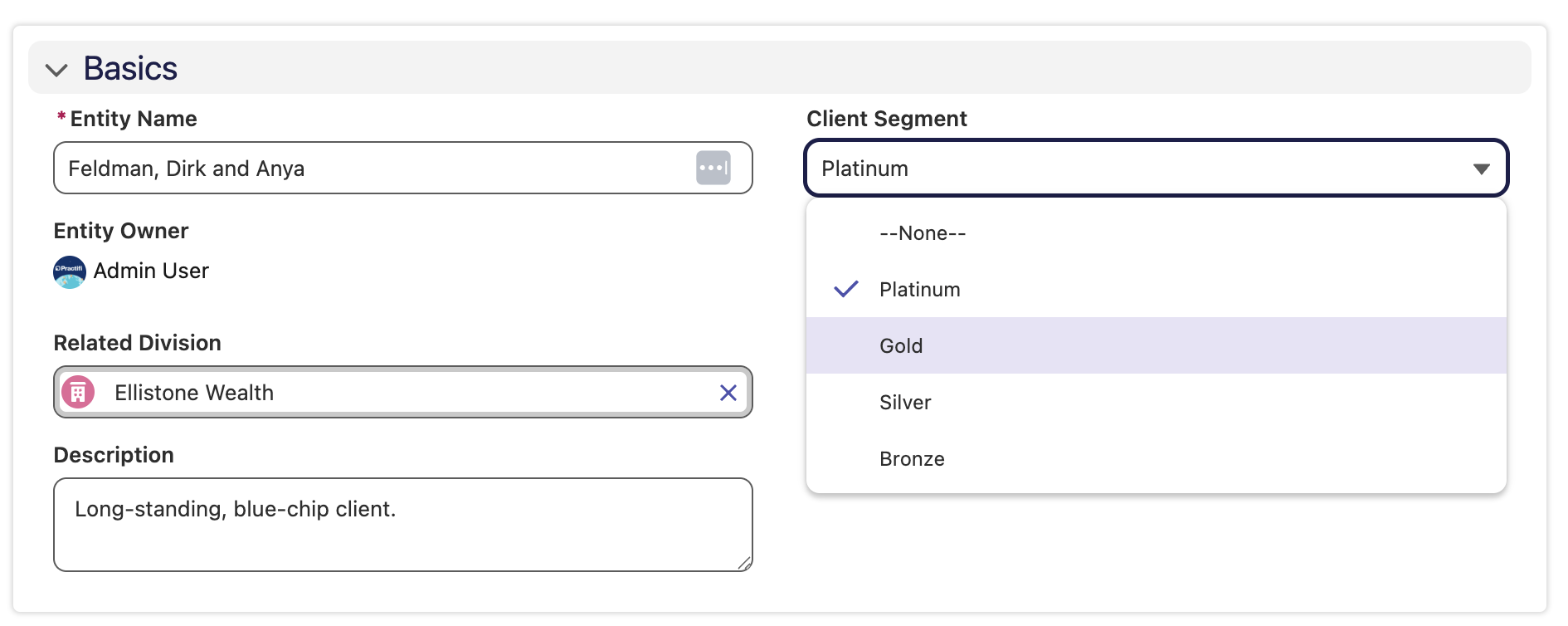The width and height of the screenshot is (1568, 626).
Task: Open the Basics section heading
Action: (130, 68)
